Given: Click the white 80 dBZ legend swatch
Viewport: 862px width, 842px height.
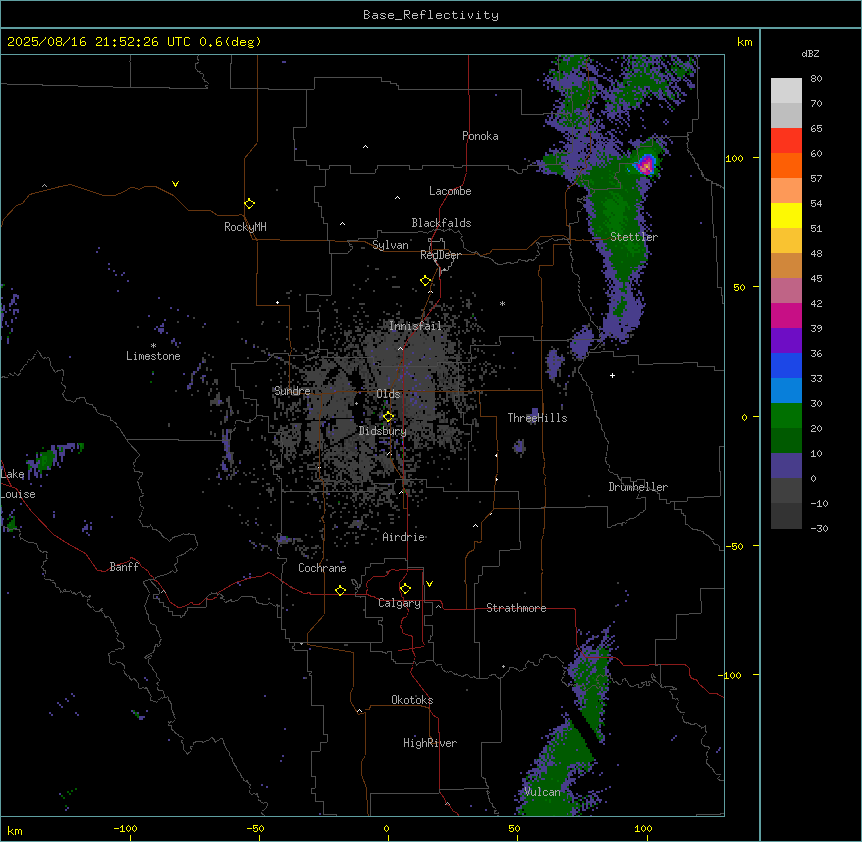Looking at the screenshot, I should [x=786, y=91].
